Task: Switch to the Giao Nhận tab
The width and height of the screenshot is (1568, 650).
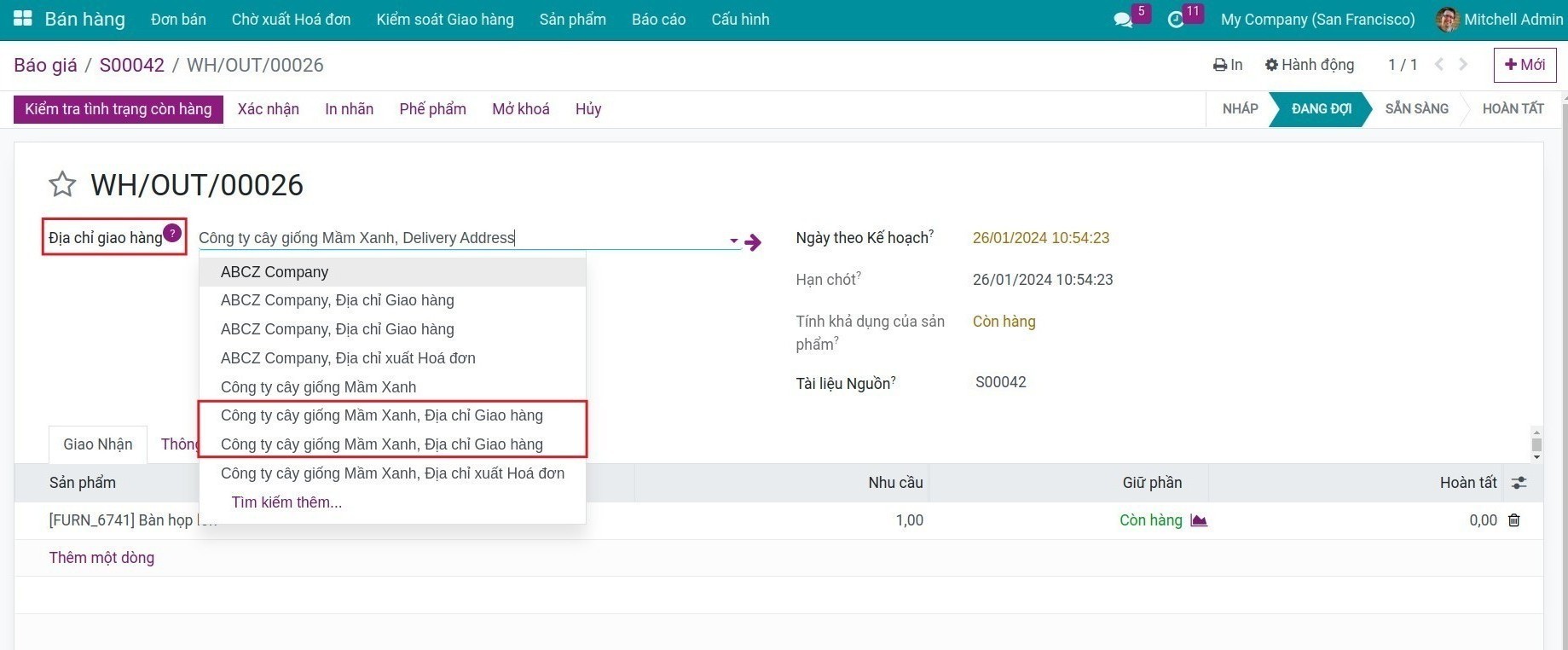Action: [98, 444]
